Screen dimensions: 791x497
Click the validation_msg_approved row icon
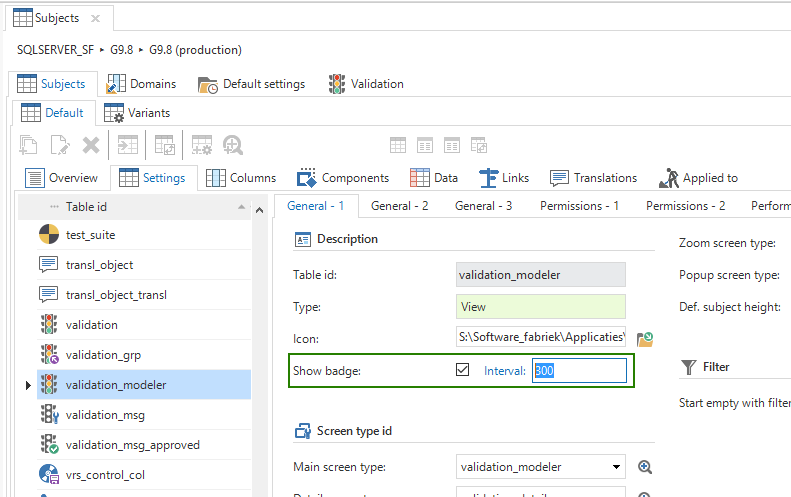click(49, 445)
